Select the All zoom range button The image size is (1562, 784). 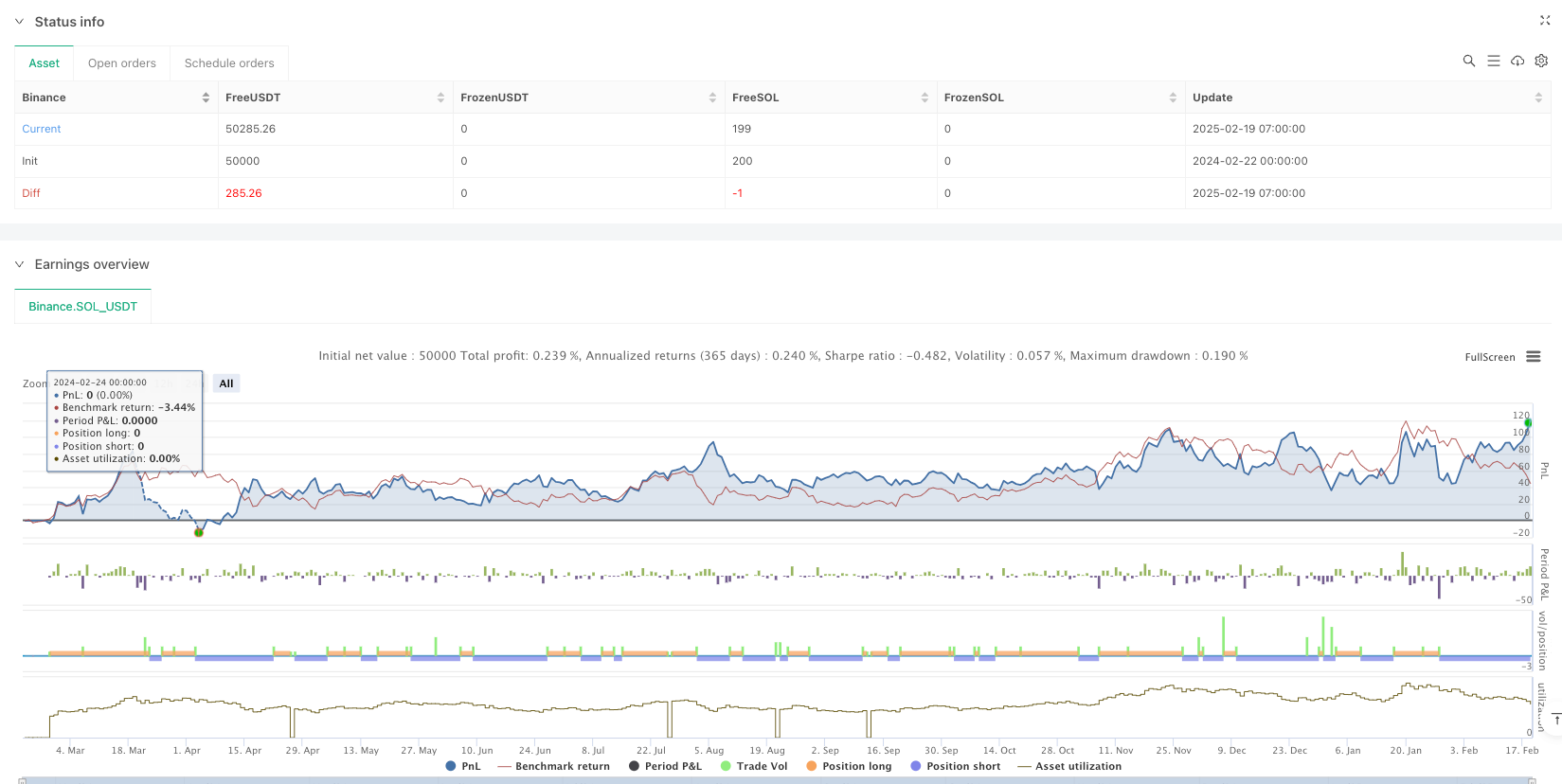[226, 383]
